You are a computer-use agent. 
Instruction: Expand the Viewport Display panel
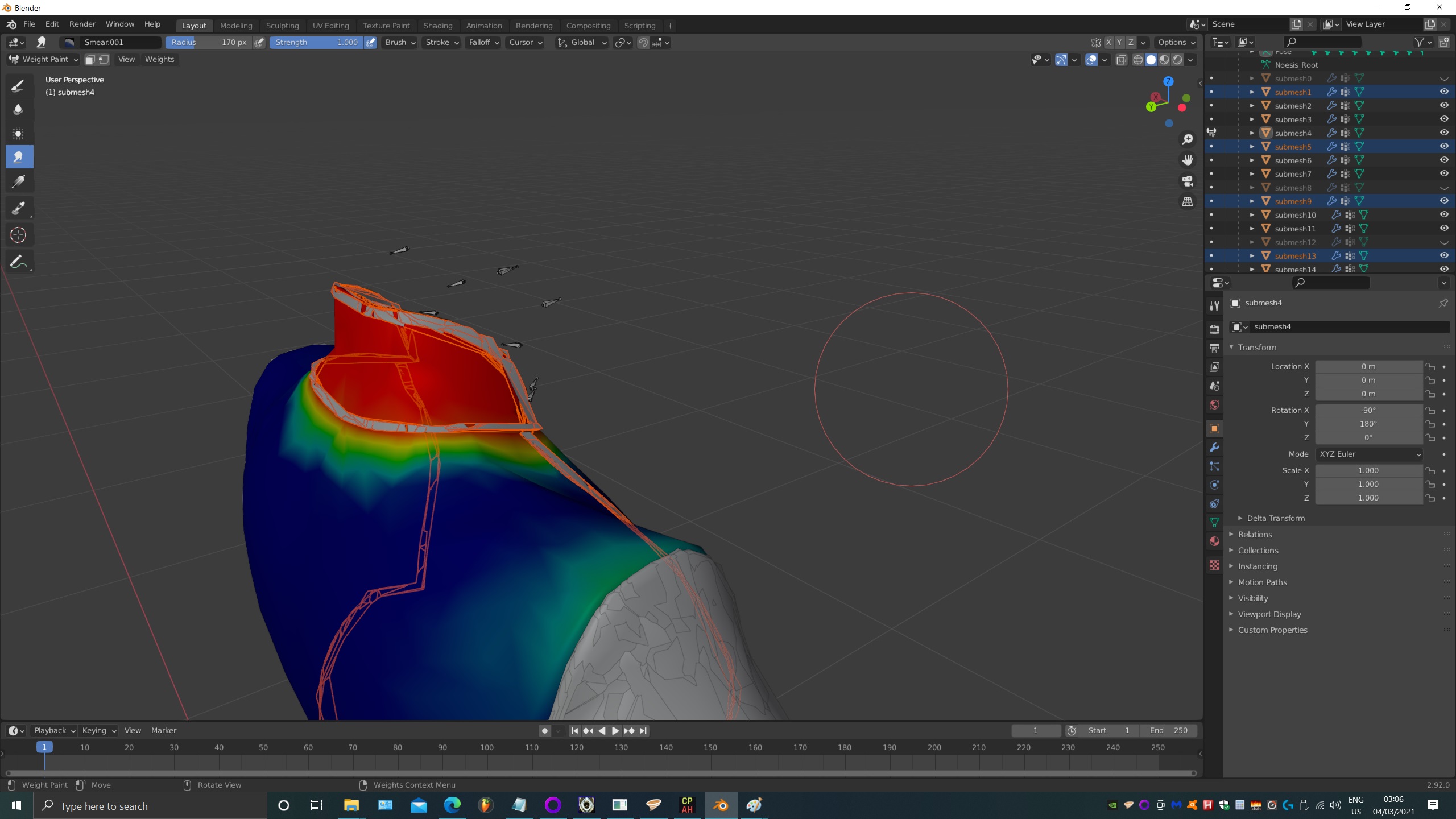pos(1269,614)
